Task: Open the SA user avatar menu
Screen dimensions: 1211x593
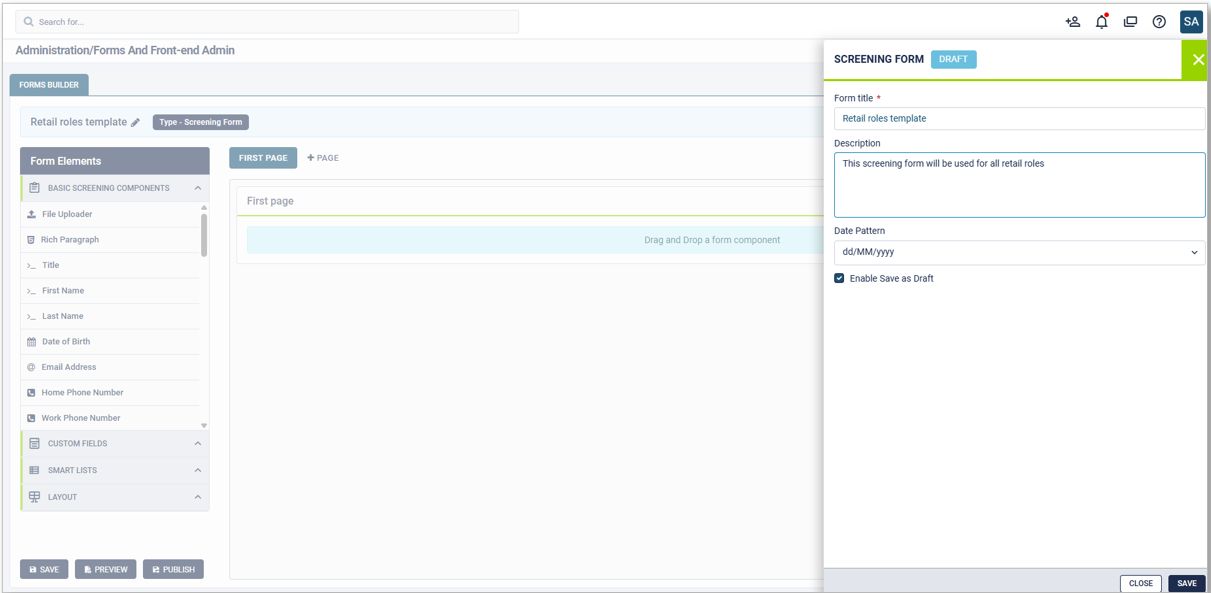Action: coord(1191,21)
